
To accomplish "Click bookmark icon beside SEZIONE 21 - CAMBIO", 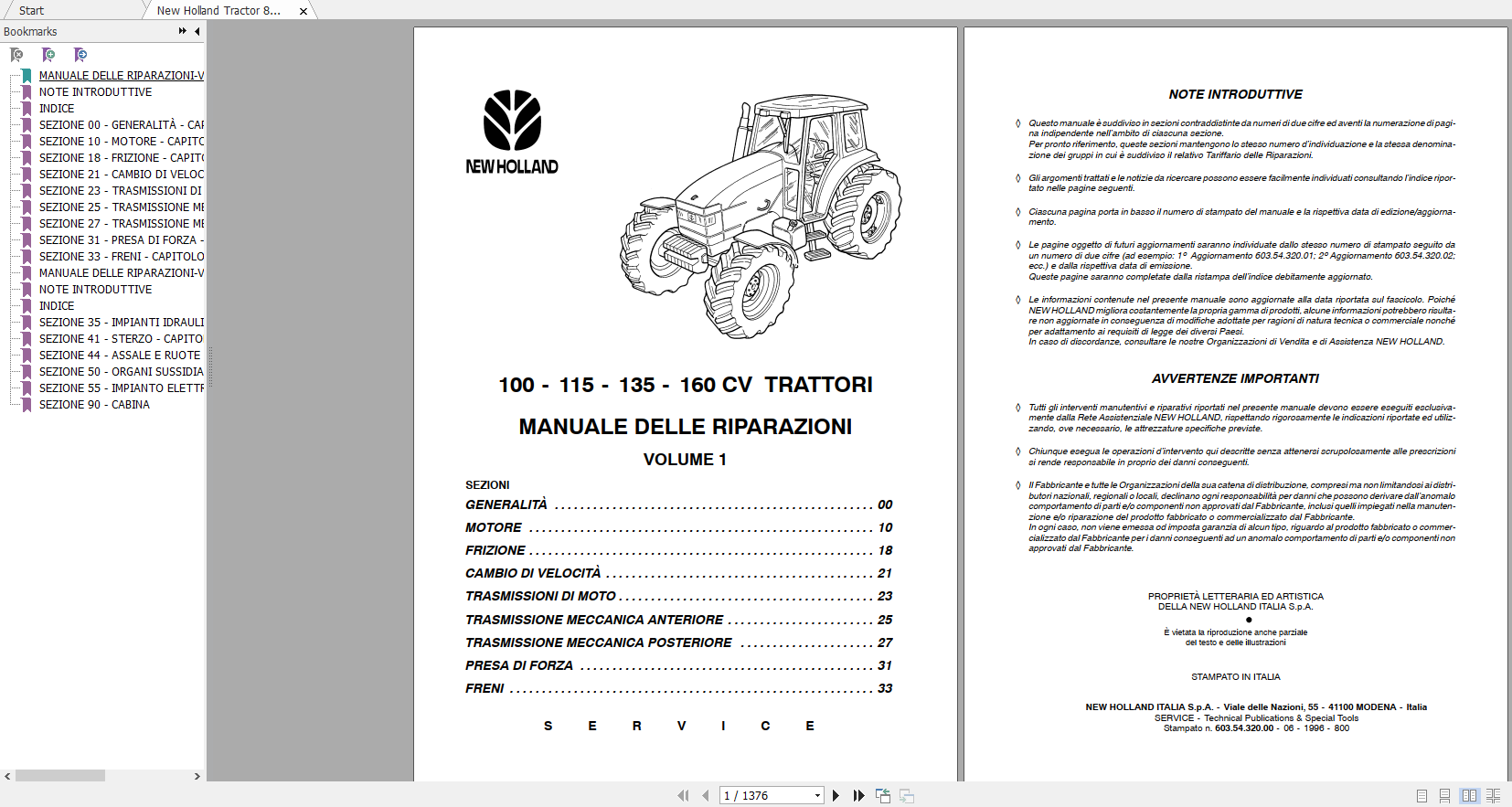I will (27, 175).
